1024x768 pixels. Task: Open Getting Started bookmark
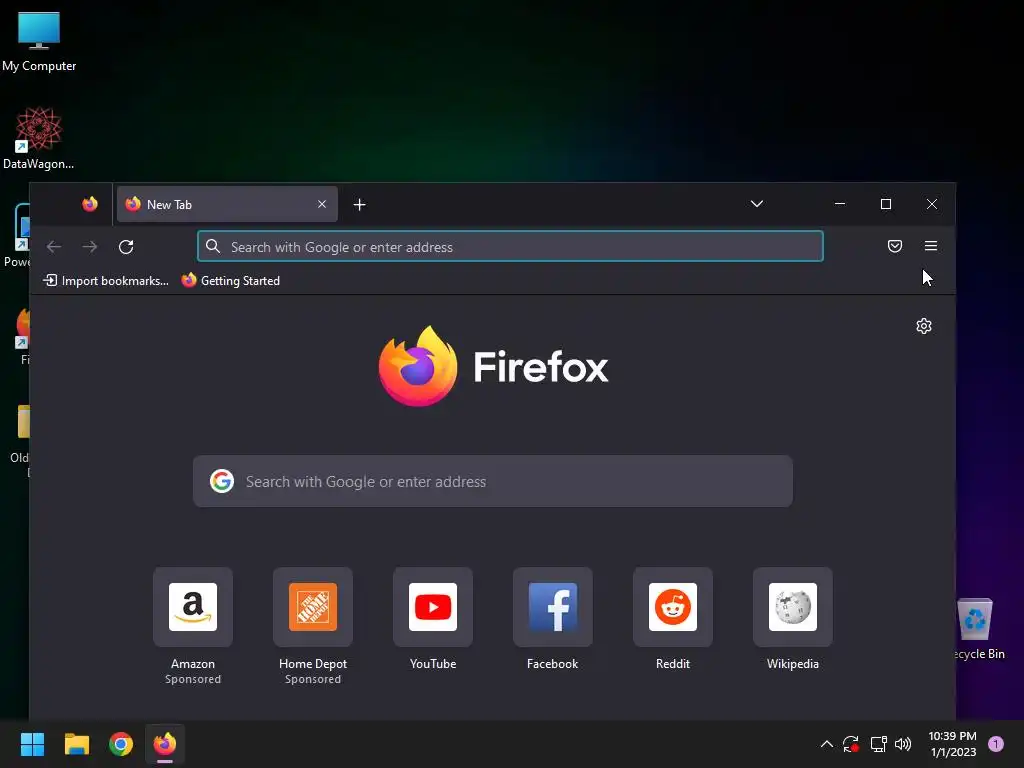tap(231, 281)
